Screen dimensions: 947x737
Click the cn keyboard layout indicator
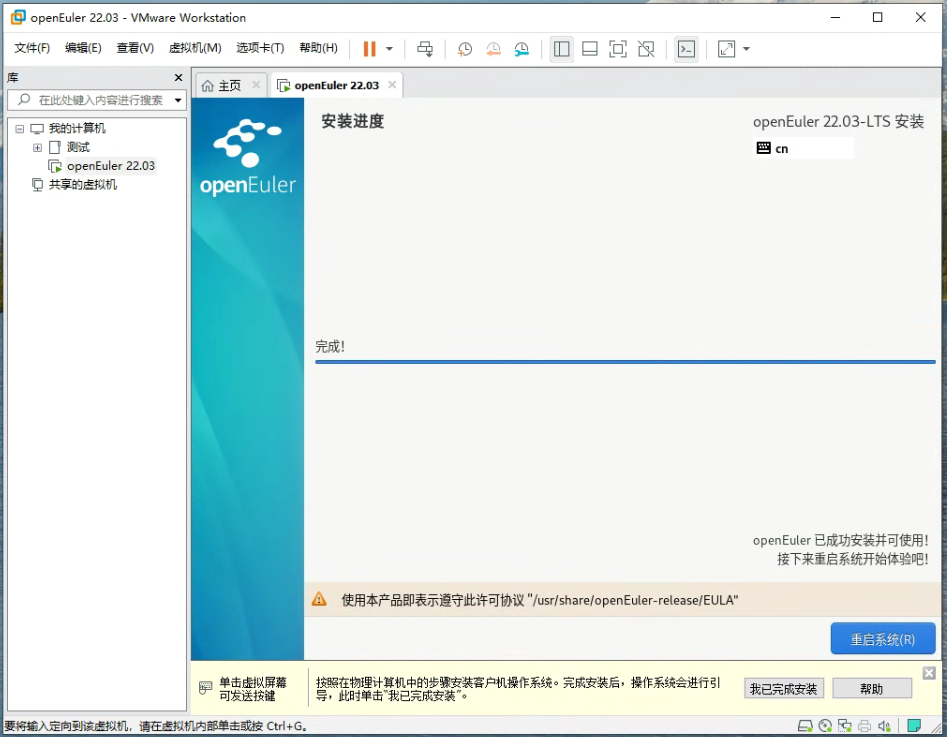804,148
